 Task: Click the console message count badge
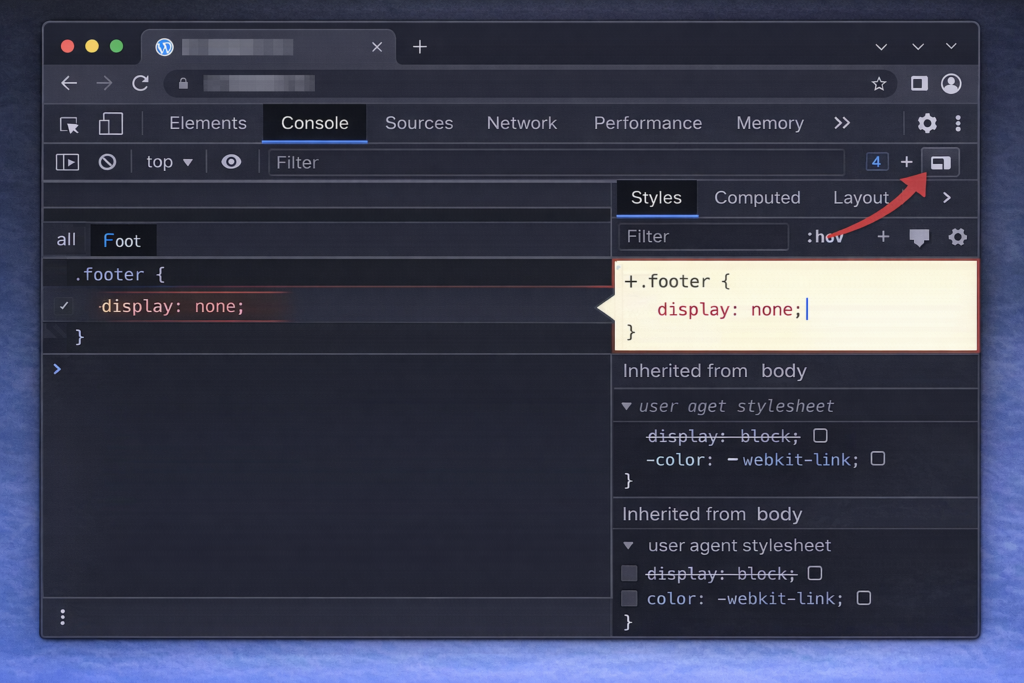(x=879, y=161)
